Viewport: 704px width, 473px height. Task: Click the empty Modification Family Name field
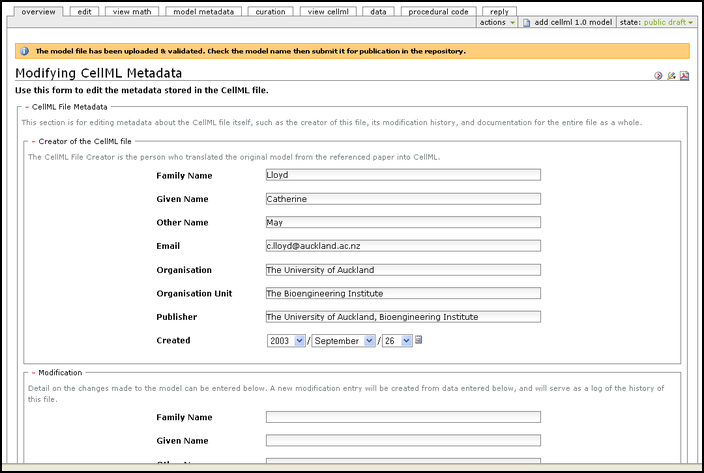click(403, 417)
